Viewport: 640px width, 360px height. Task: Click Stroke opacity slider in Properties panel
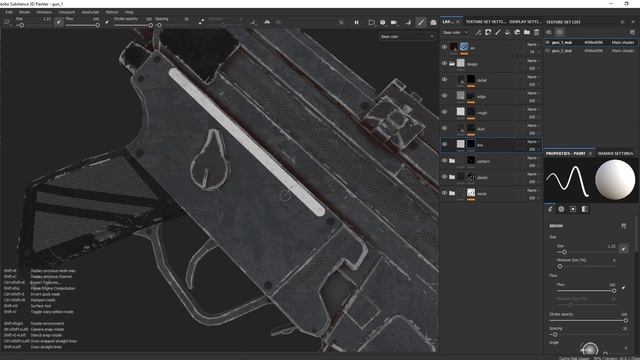(x=588, y=320)
